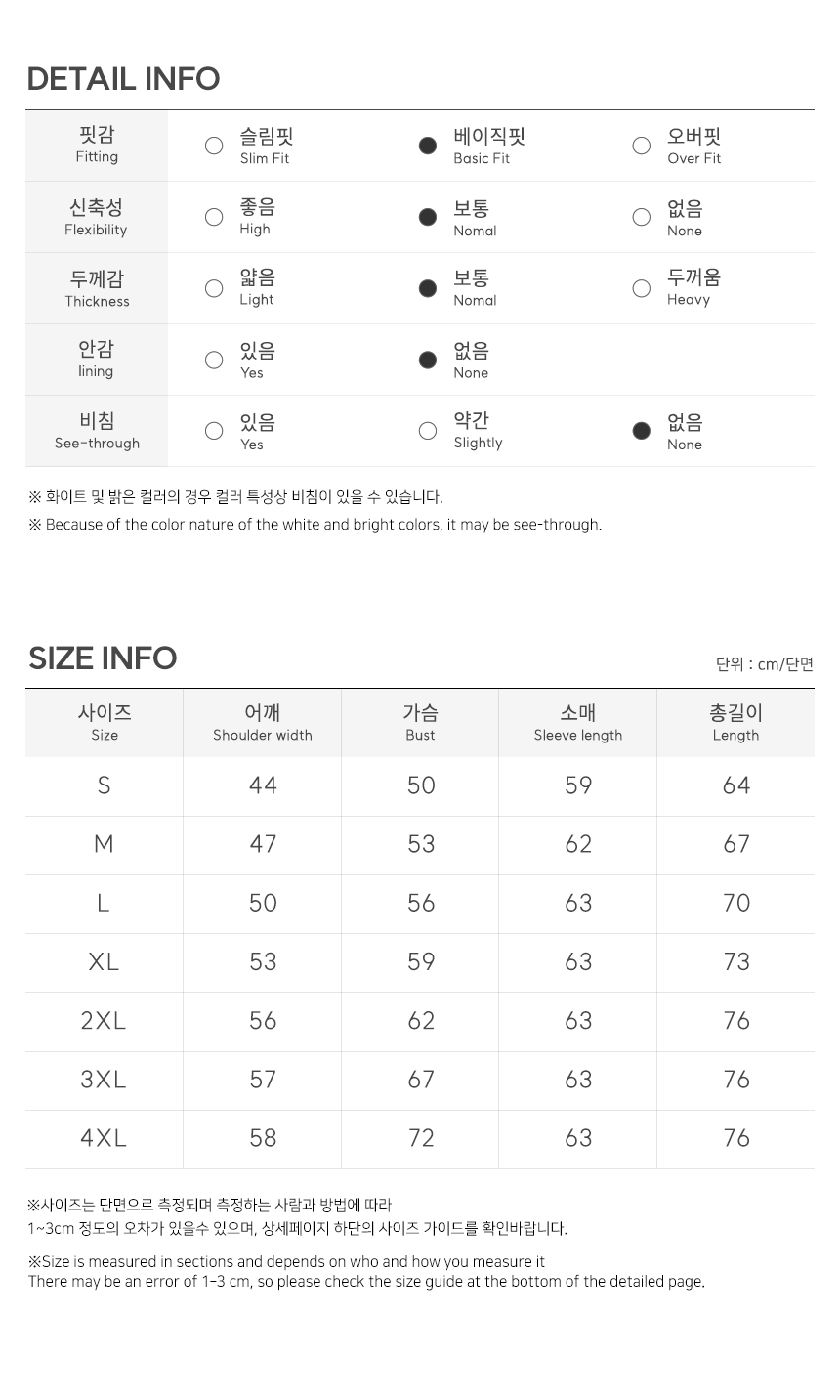The width and height of the screenshot is (840, 1400).
Task: Select the Basic Fit radio button
Action: [x=428, y=146]
